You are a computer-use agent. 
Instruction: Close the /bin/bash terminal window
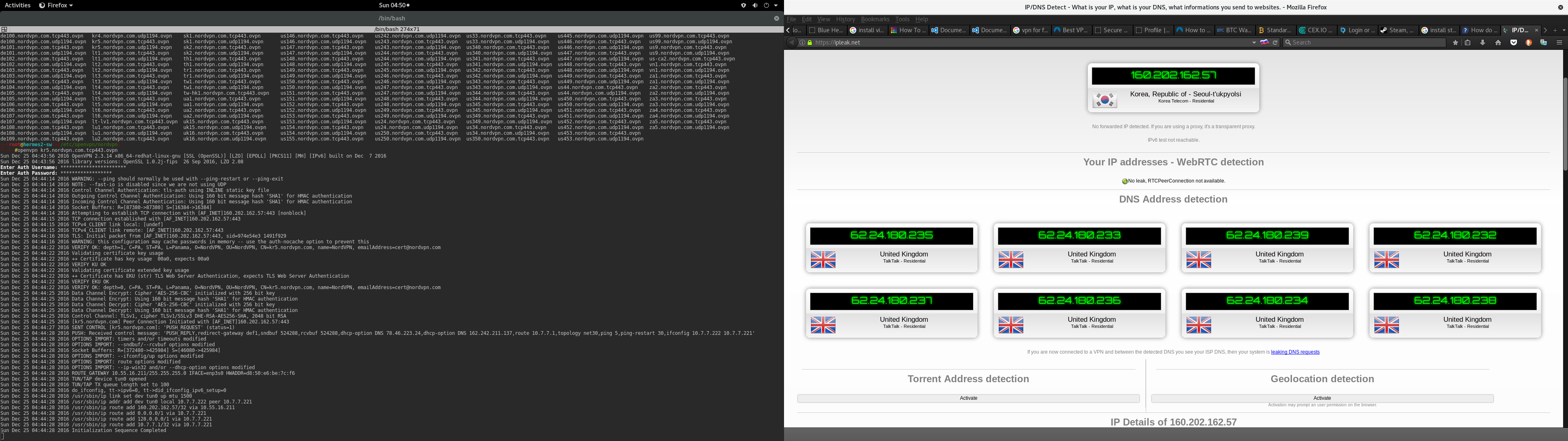click(x=777, y=18)
